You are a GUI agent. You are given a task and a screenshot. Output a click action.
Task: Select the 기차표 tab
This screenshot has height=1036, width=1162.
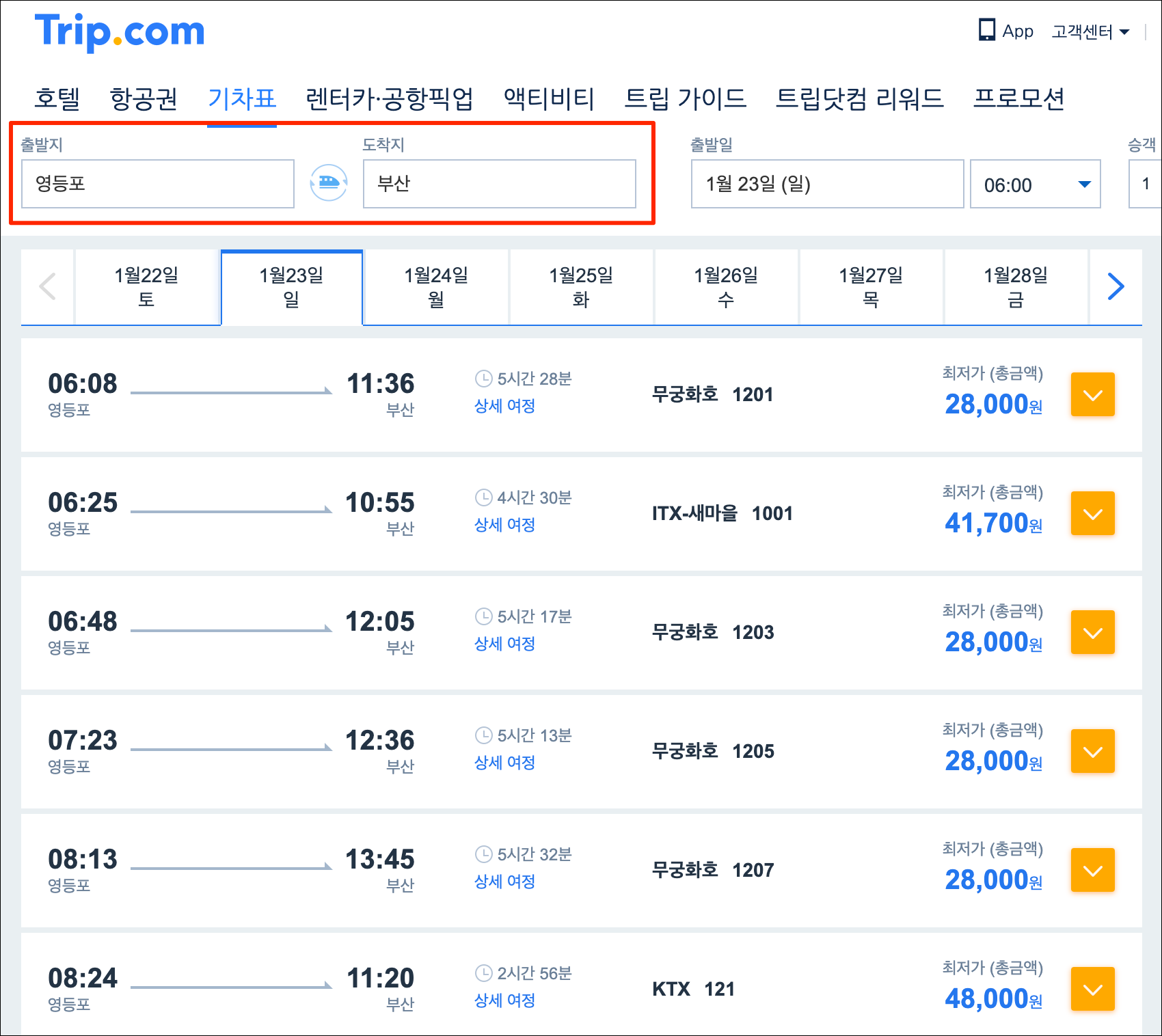point(242,98)
